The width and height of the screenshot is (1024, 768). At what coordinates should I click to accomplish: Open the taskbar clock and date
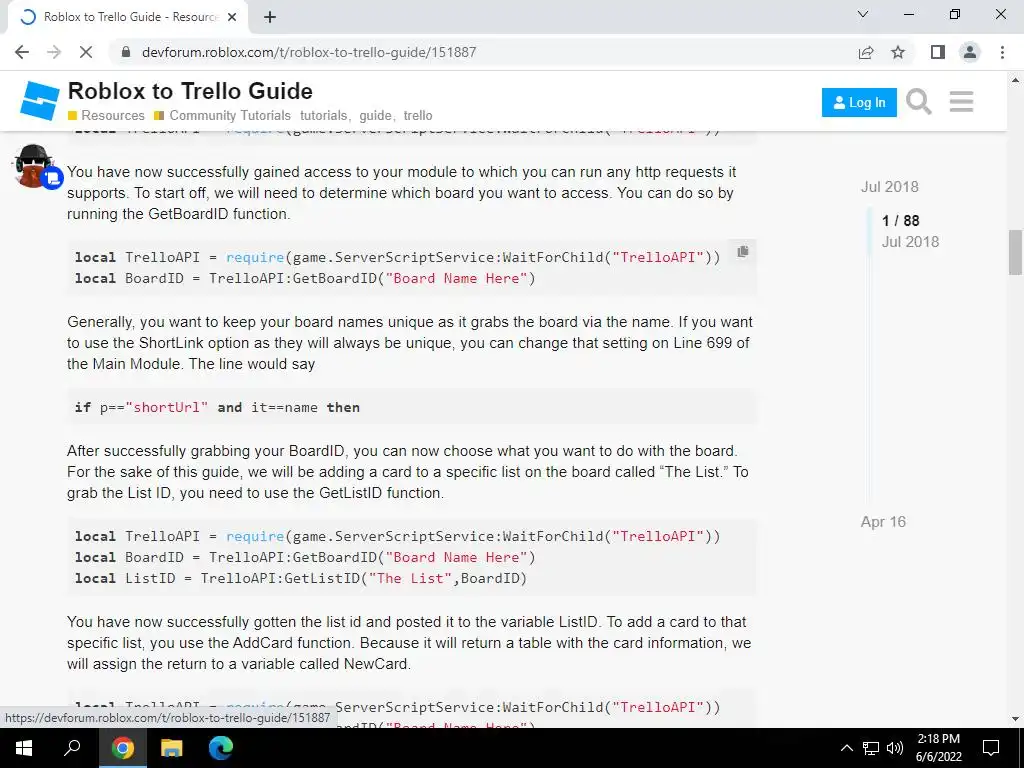(x=938, y=748)
